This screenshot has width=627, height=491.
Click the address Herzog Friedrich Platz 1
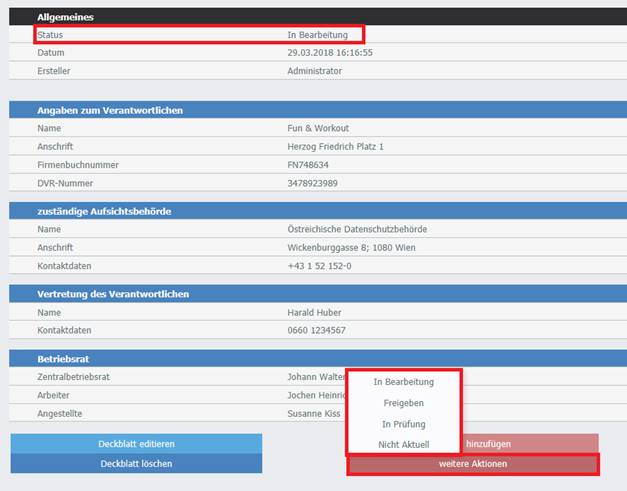coord(335,147)
